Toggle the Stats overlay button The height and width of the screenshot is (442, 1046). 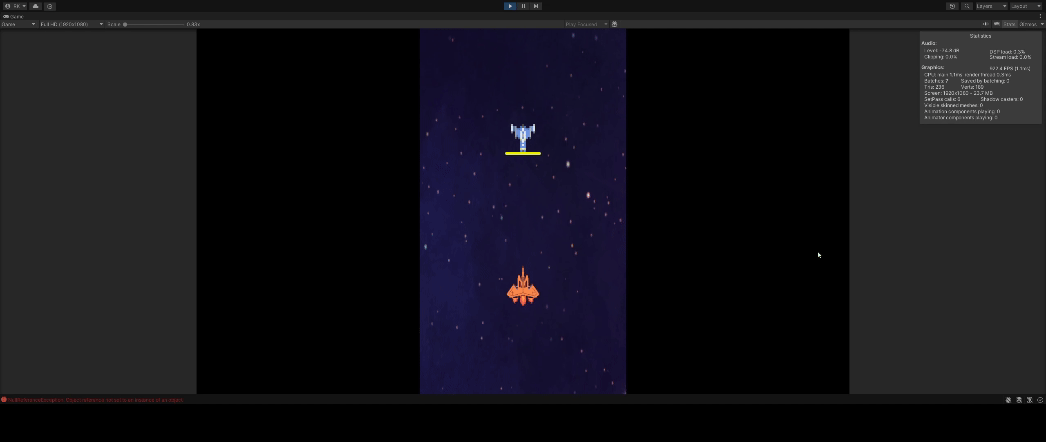pos(1009,24)
